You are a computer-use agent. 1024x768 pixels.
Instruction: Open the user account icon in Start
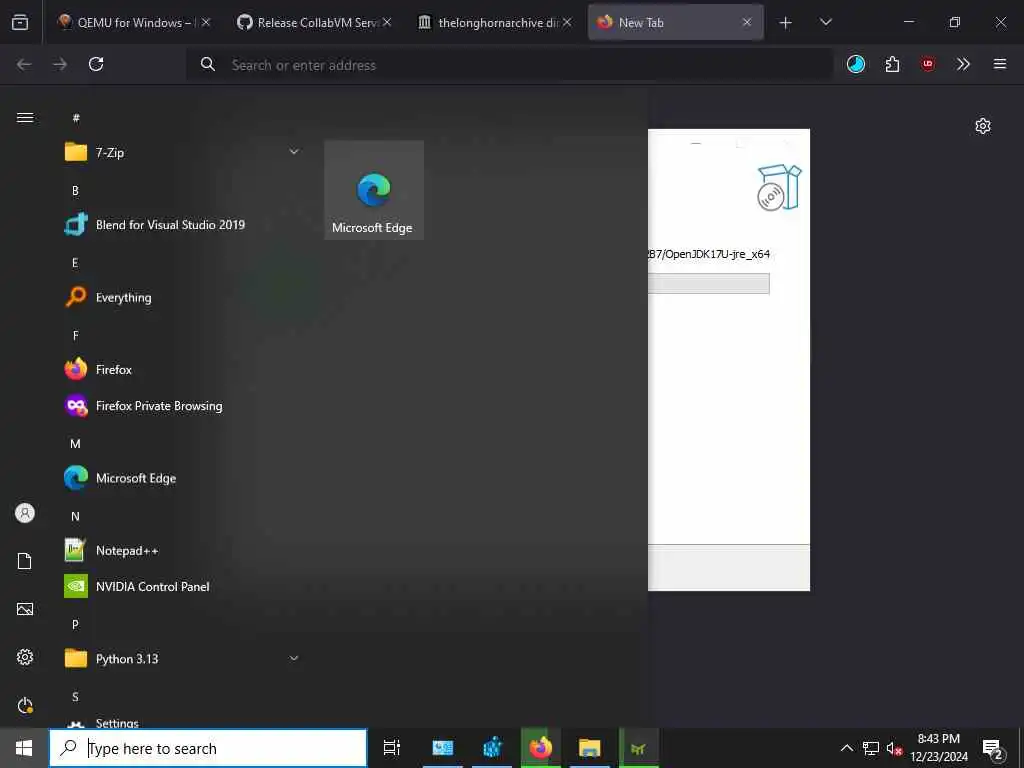(25, 513)
